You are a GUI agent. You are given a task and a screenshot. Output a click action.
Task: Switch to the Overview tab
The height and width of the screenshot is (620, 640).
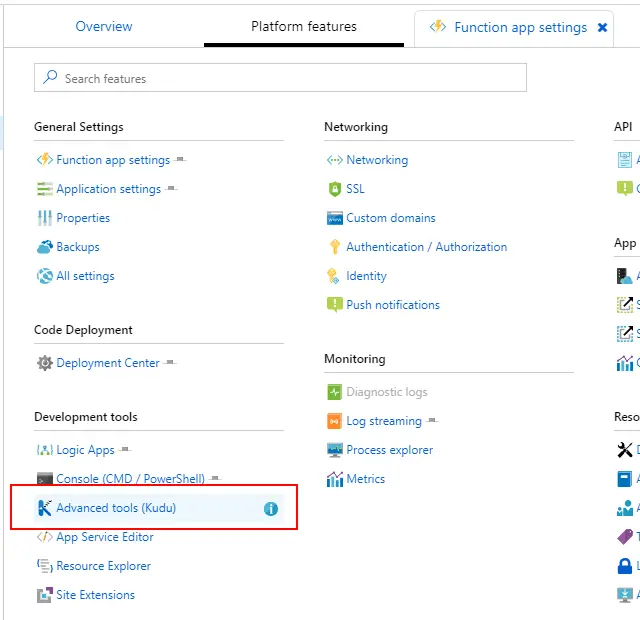click(x=104, y=27)
